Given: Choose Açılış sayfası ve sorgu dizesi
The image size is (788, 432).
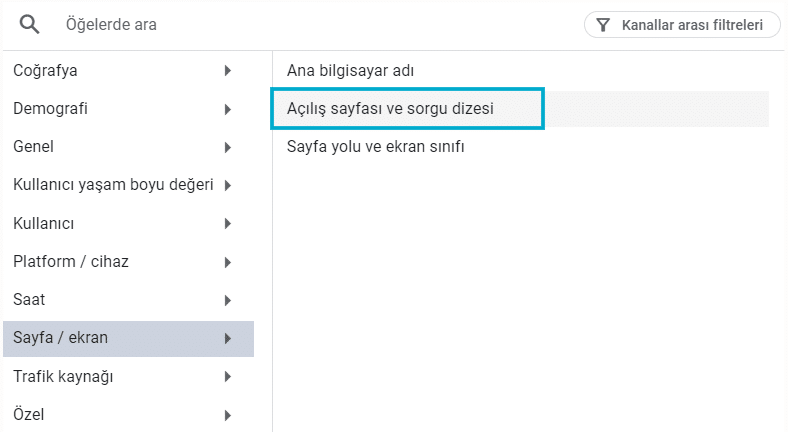Looking at the screenshot, I should tap(390, 108).
